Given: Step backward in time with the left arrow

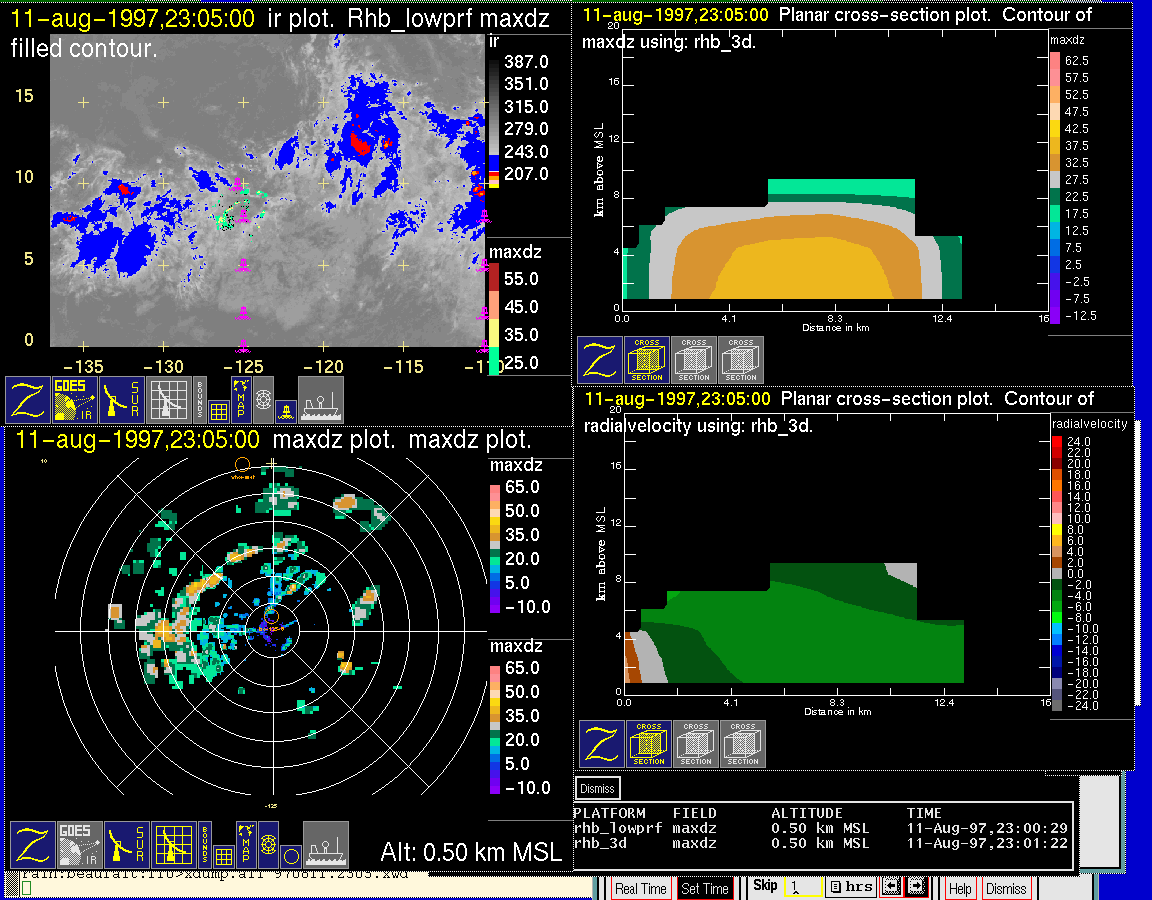Looking at the screenshot, I should 889,887.
